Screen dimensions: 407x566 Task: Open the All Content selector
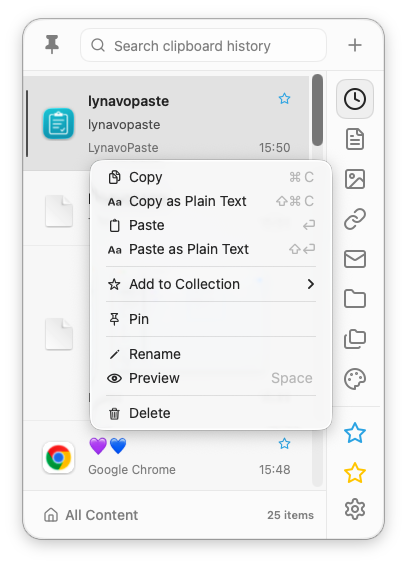coord(91,515)
